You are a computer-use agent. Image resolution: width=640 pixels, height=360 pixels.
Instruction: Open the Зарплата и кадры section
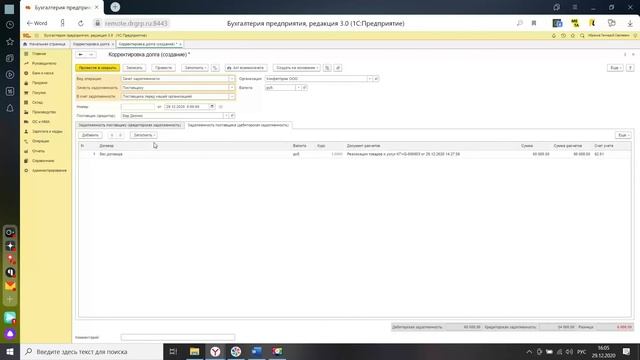47,131
